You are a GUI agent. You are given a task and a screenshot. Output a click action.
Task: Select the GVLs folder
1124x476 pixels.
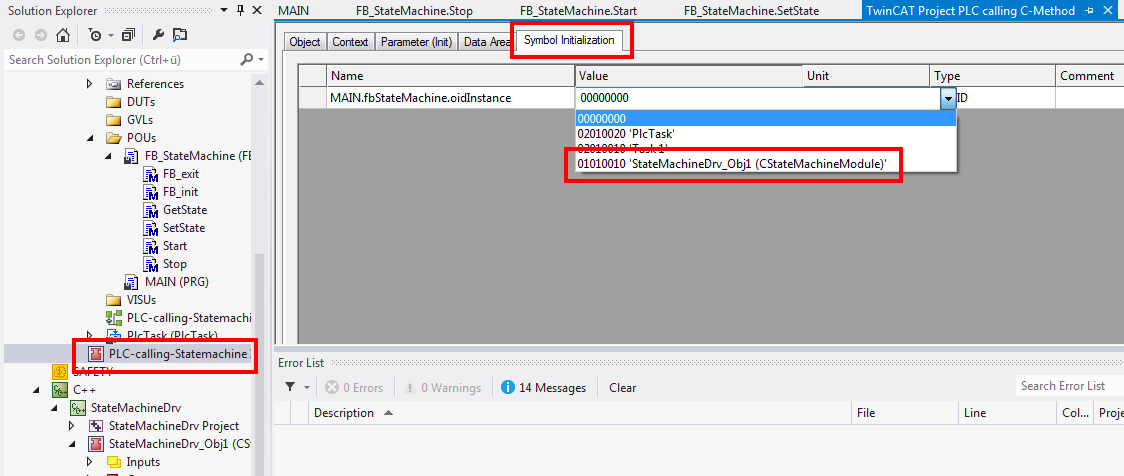(x=140, y=120)
